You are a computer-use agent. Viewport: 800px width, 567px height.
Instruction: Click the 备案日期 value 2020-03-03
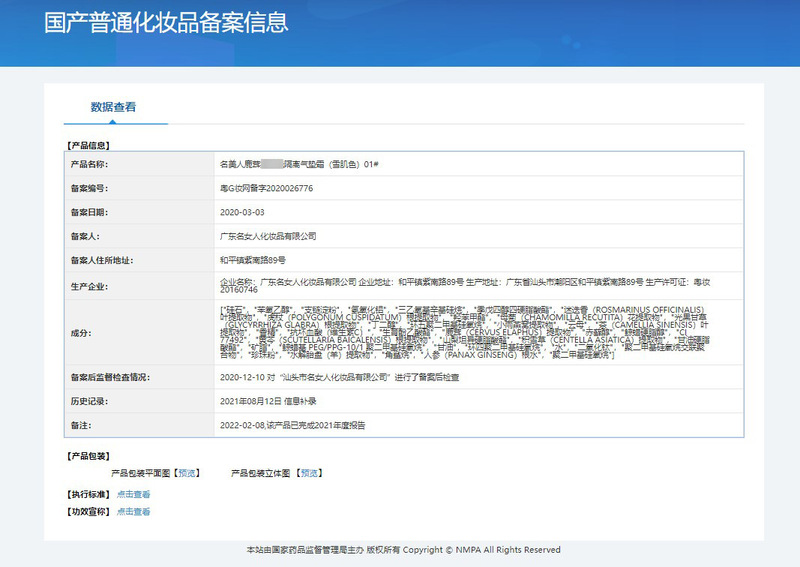pyautogui.click(x=241, y=212)
